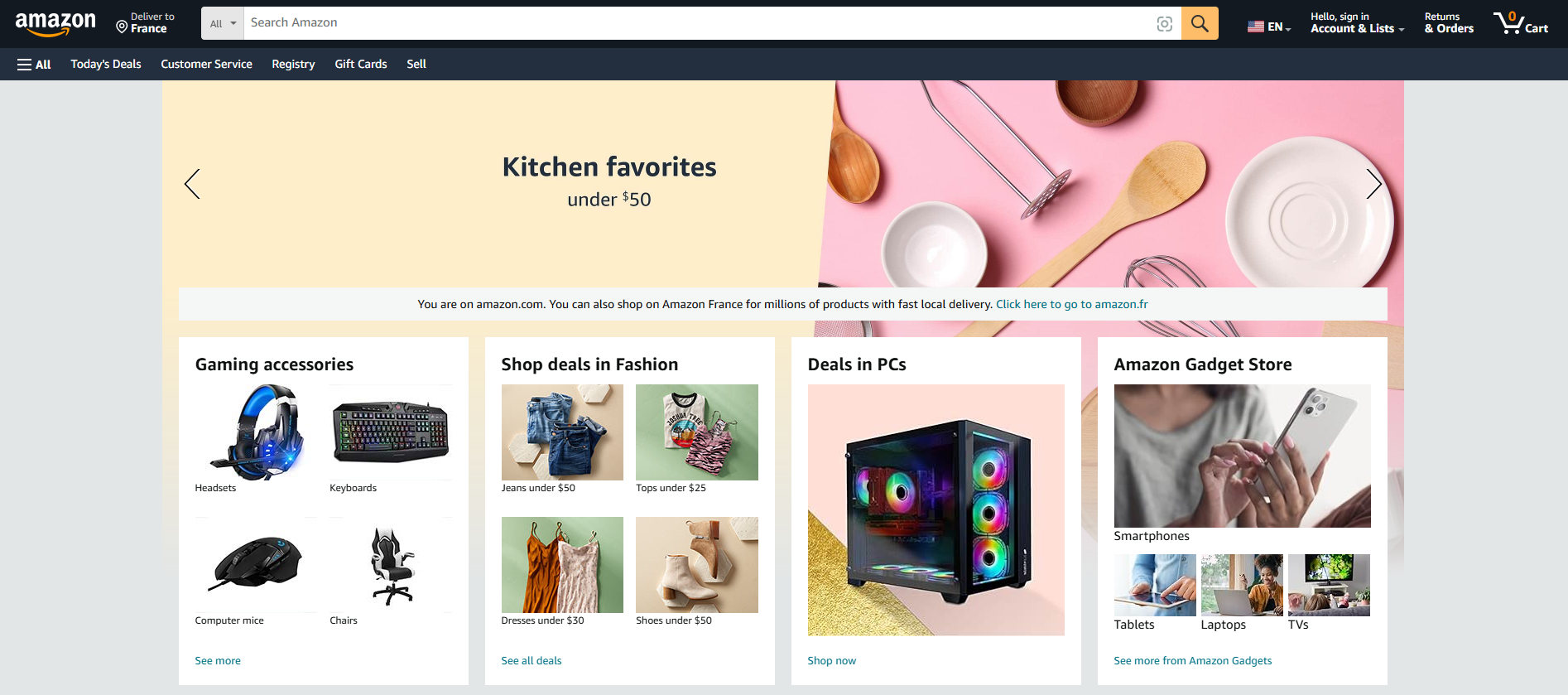
Task: Open the Headsets product thumbnail
Action: 257,432
